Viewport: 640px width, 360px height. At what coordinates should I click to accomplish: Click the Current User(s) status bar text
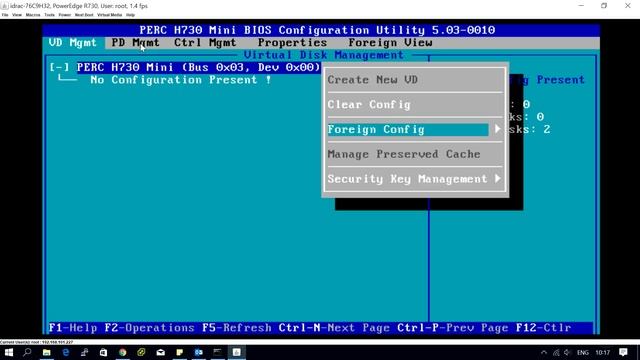pyautogui.click(x=37, y=342)
